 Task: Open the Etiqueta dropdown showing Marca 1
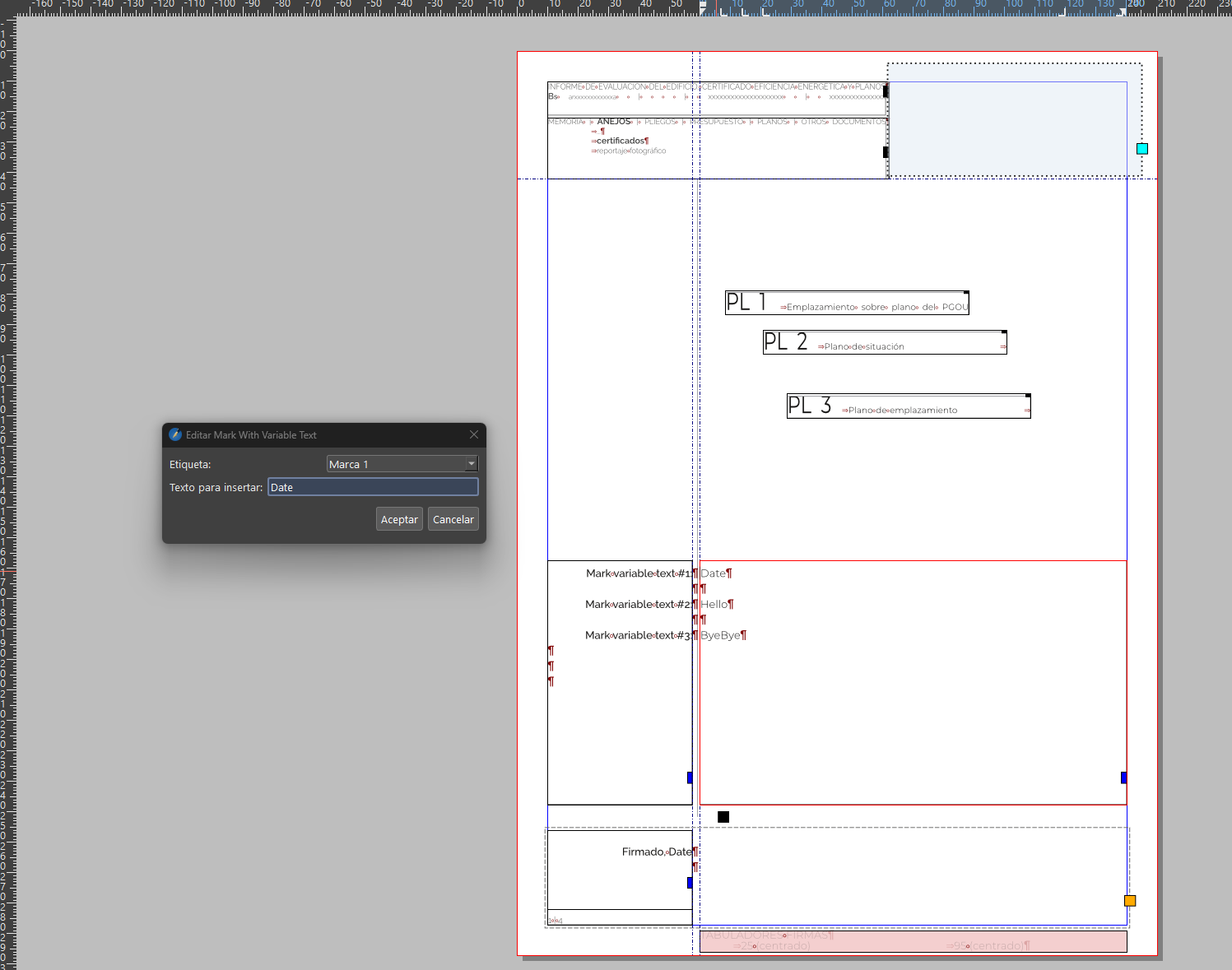pyautogui.click(x=402, y=464)
